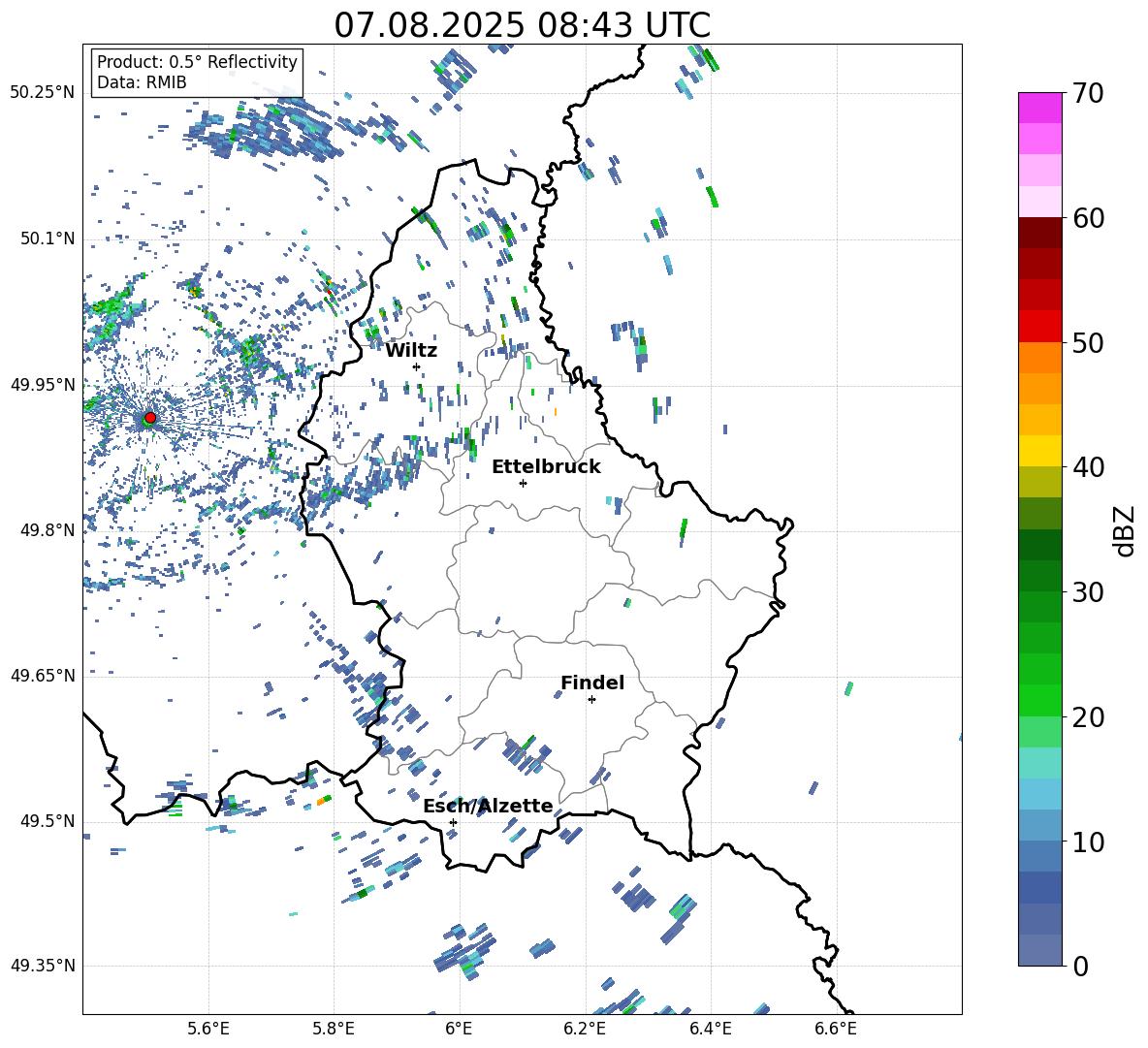Click the 6°E longitude label
The image size is (1148, 1048).
click(x=459, y=1029)
